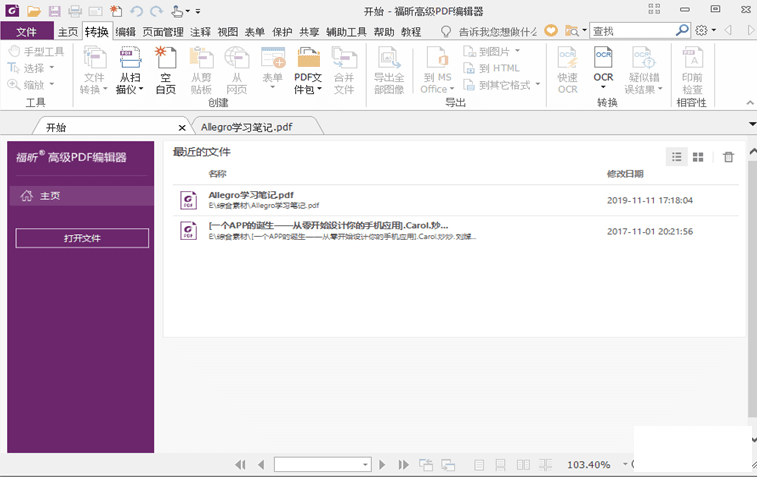Create PDF from scanner (从扫描仪)
Viewport: 757px width, 477px height.
pyautogui.click(x=130, y=70)
